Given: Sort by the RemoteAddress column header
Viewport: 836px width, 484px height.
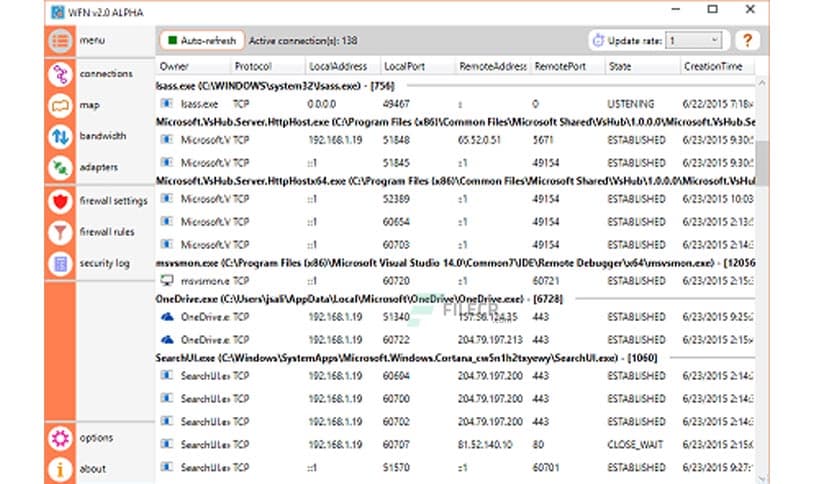Looking at the screenshot, I should [x=493, y=67].
